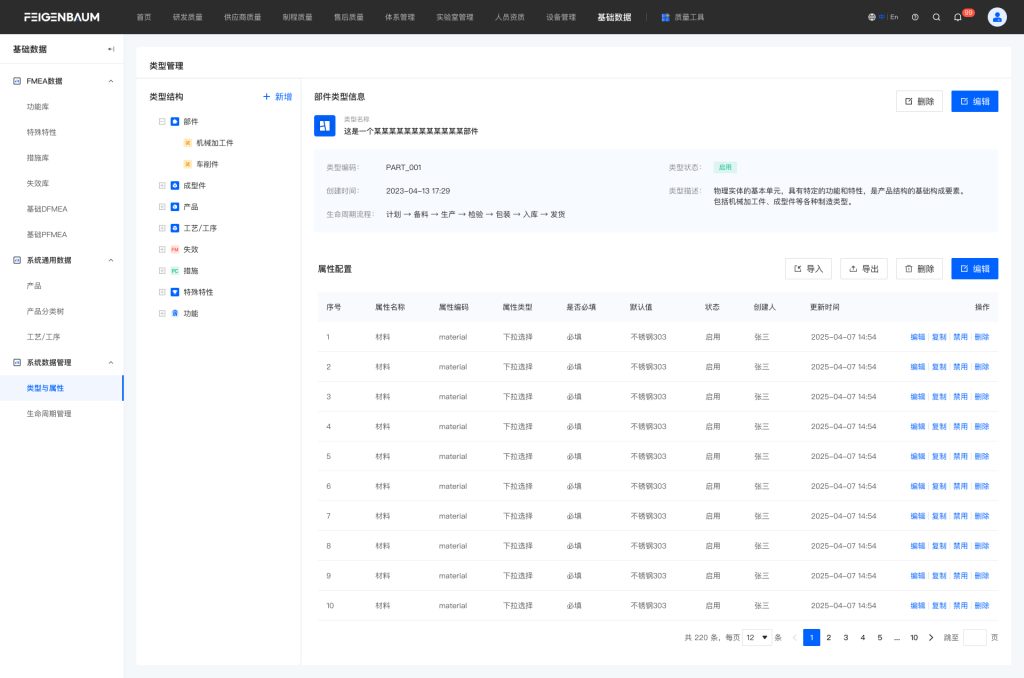Go to page 2 in pagination
Screen dimensions: 1024x678
pyautogui.click(x=829, y=638)
